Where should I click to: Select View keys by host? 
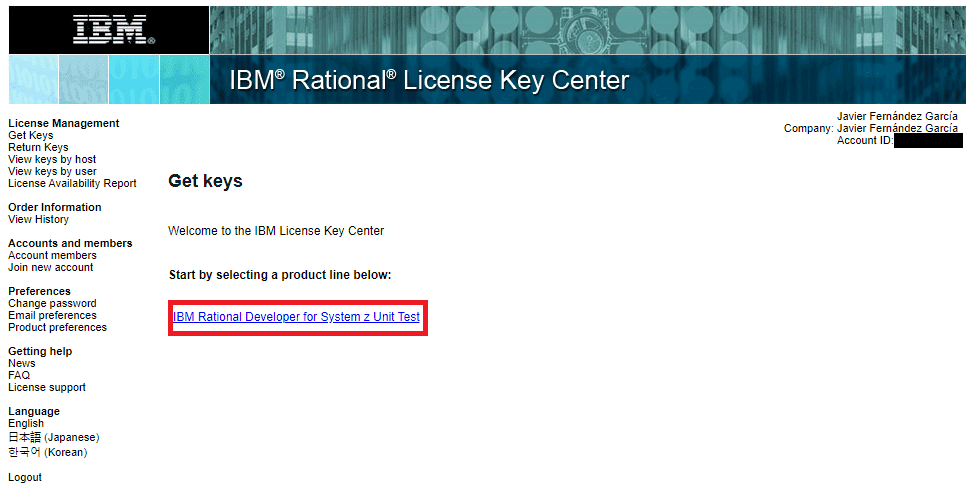tap(52, 159)
